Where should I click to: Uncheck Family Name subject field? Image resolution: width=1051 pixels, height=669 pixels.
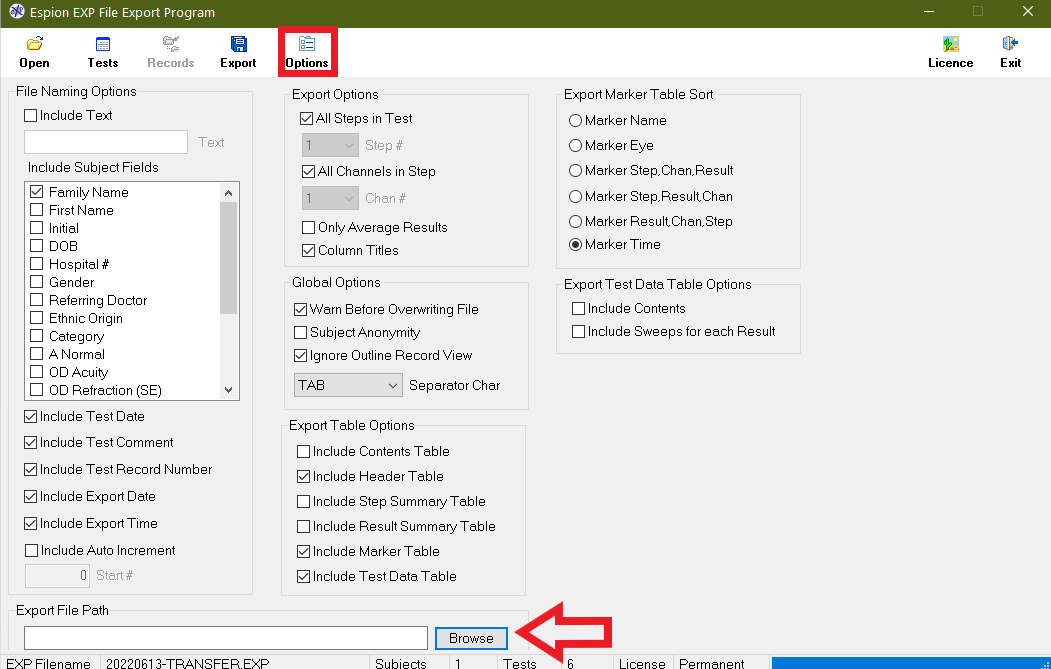pyautogui.click(x=37, y=192)
